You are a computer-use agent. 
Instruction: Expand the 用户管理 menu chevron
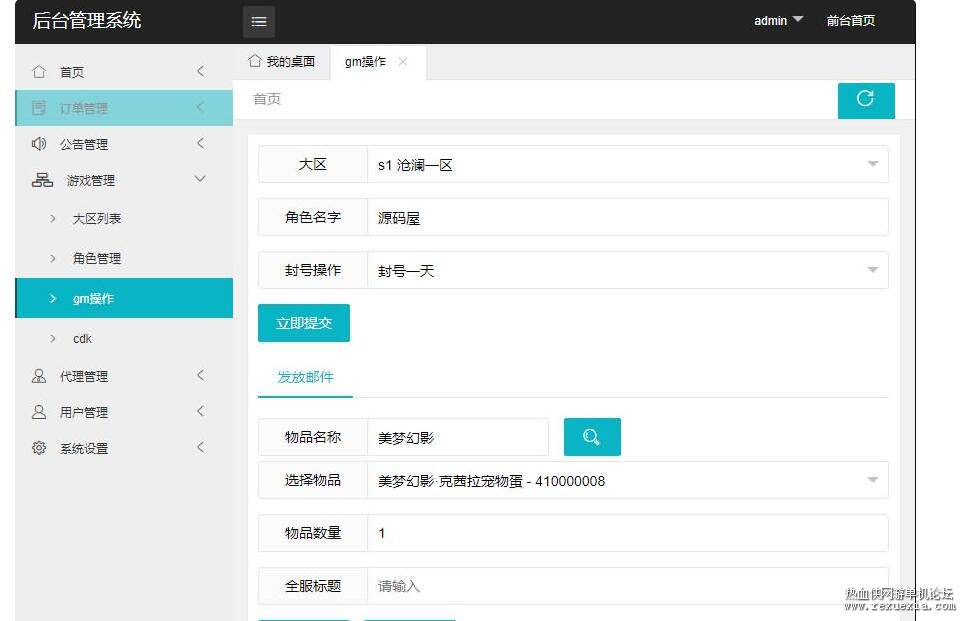(x=200, y=411)
